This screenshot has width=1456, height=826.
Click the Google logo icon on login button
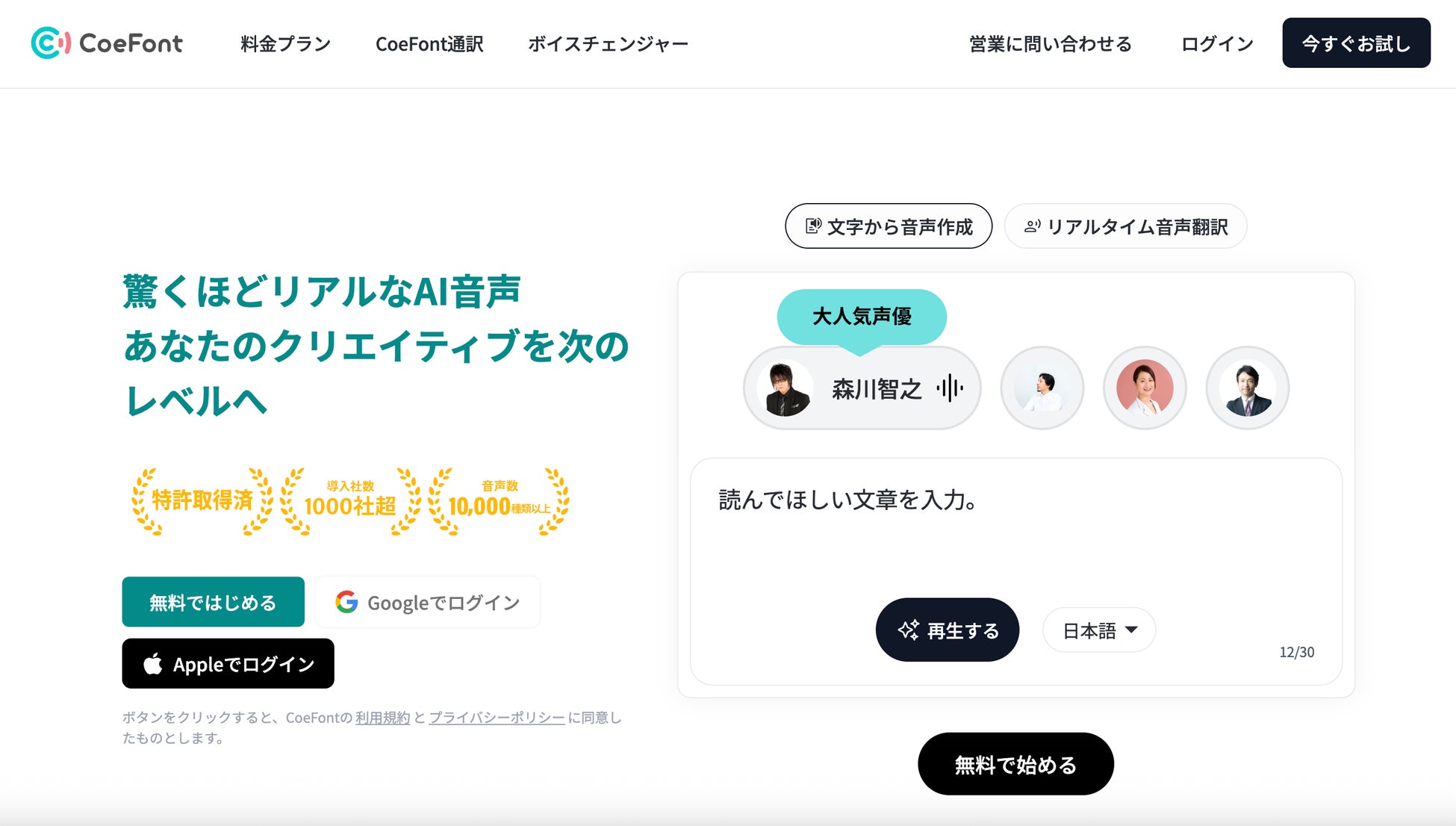(x=346, y=602)
